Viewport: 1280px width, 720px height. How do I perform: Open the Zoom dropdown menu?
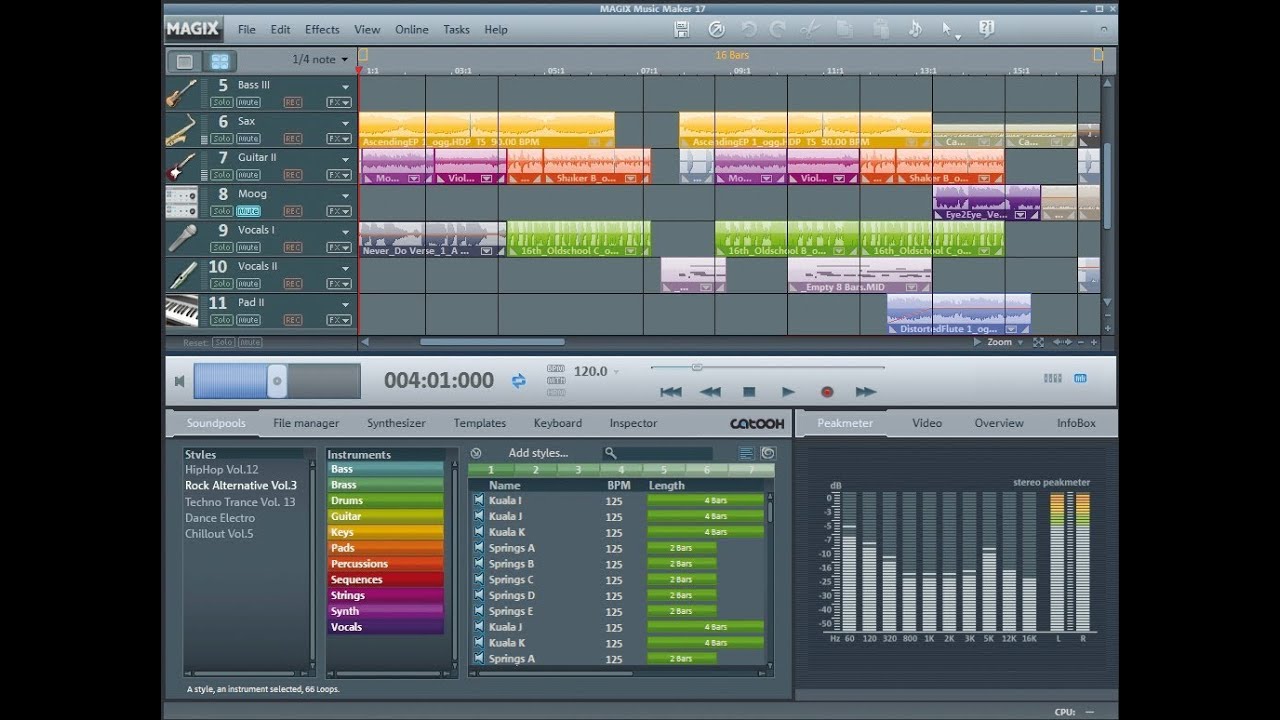coord(1005,342)
